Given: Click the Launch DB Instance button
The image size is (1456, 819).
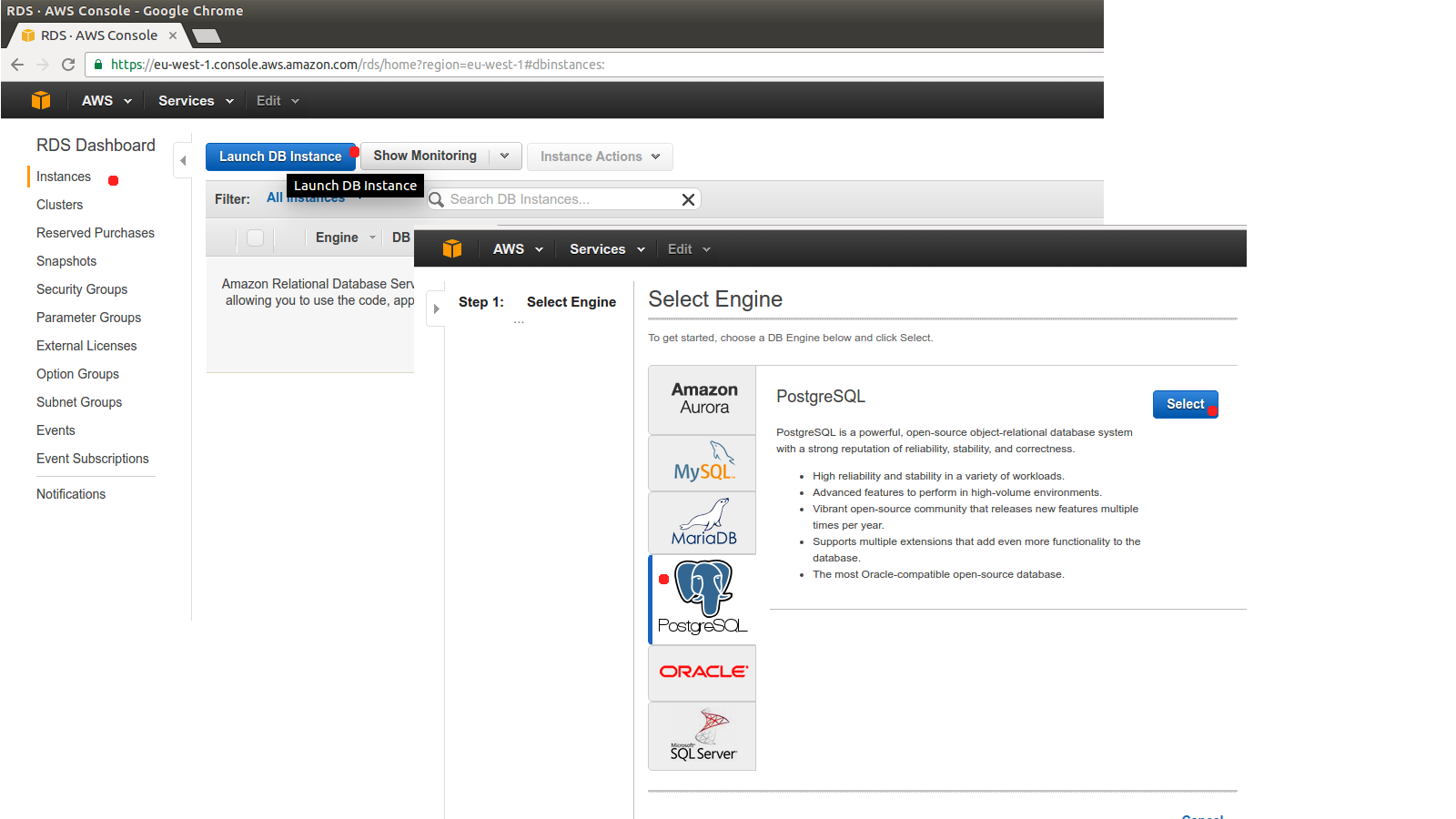Looking at the screenshot, I should [x=280, y=157].
